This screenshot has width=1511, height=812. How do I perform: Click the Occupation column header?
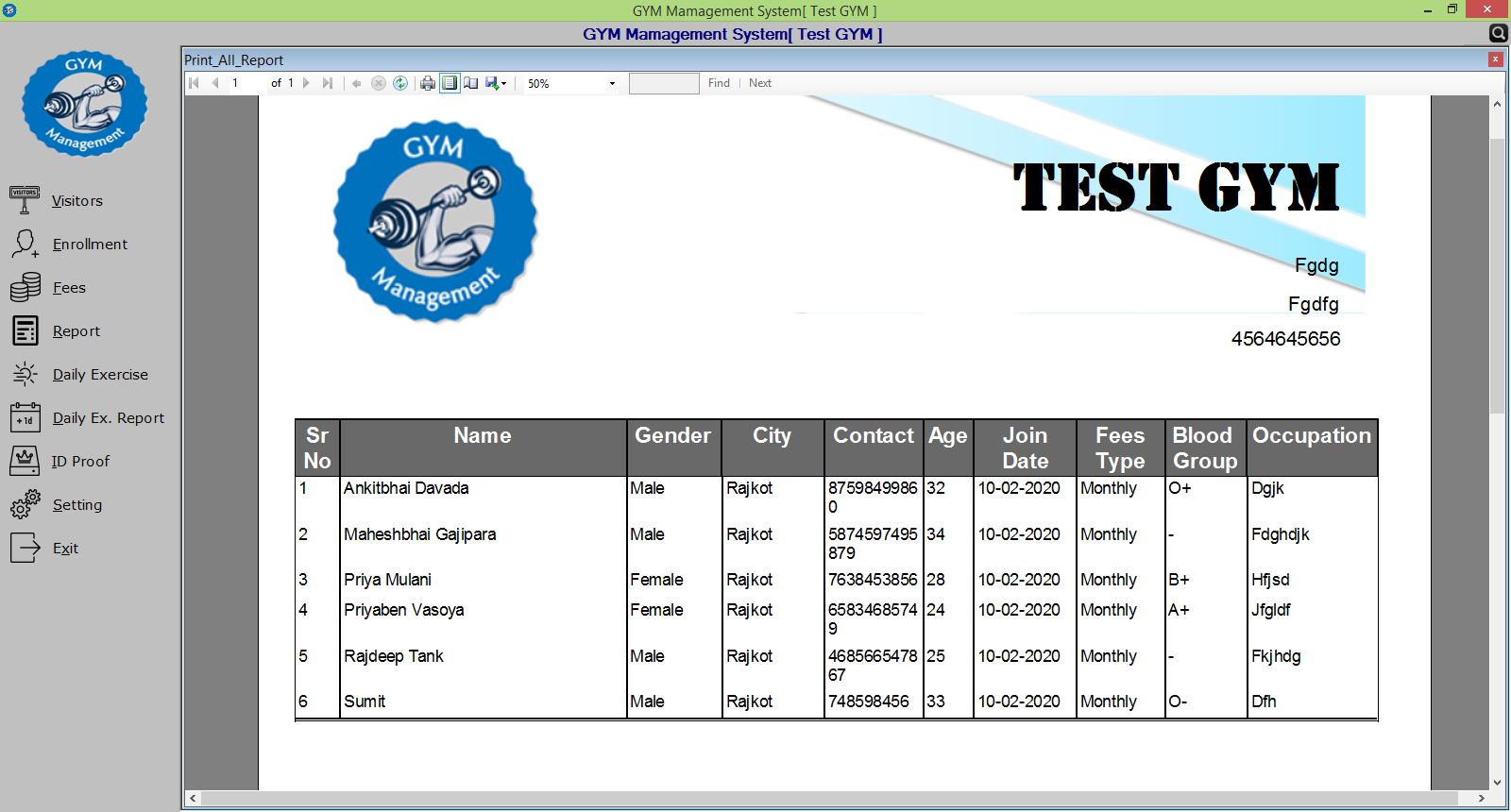coord(1312,448)
